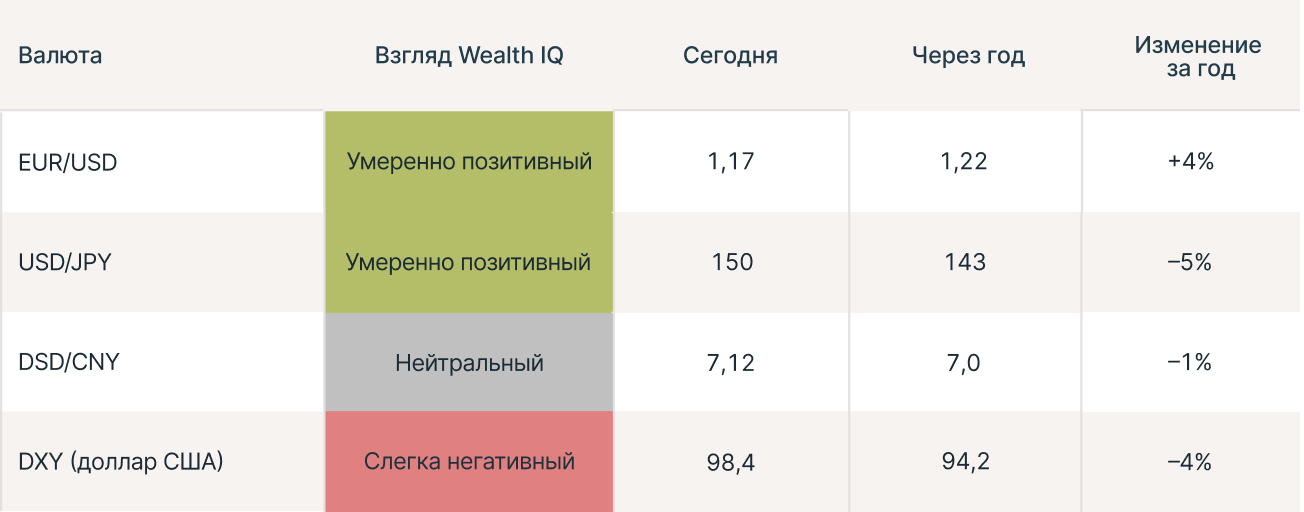Click the USD/JPY currency label
The width and height of the screenshot is (1304, 512).
pos(66,262)
